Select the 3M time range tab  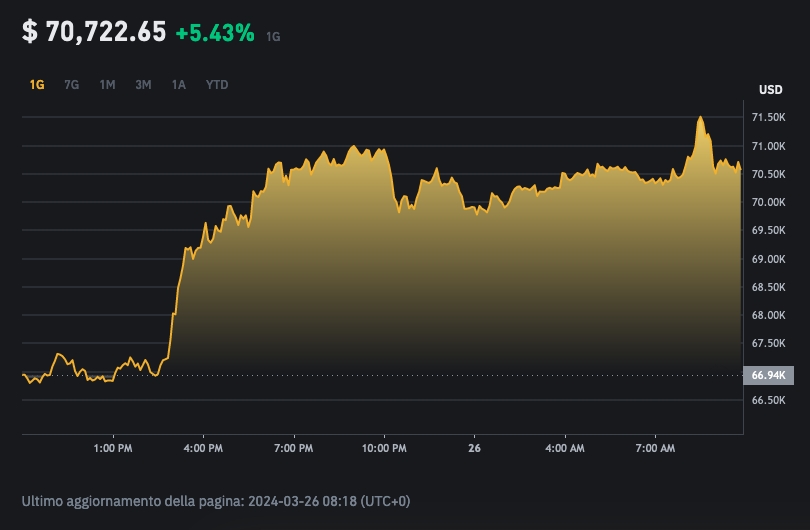click(143, 85)
